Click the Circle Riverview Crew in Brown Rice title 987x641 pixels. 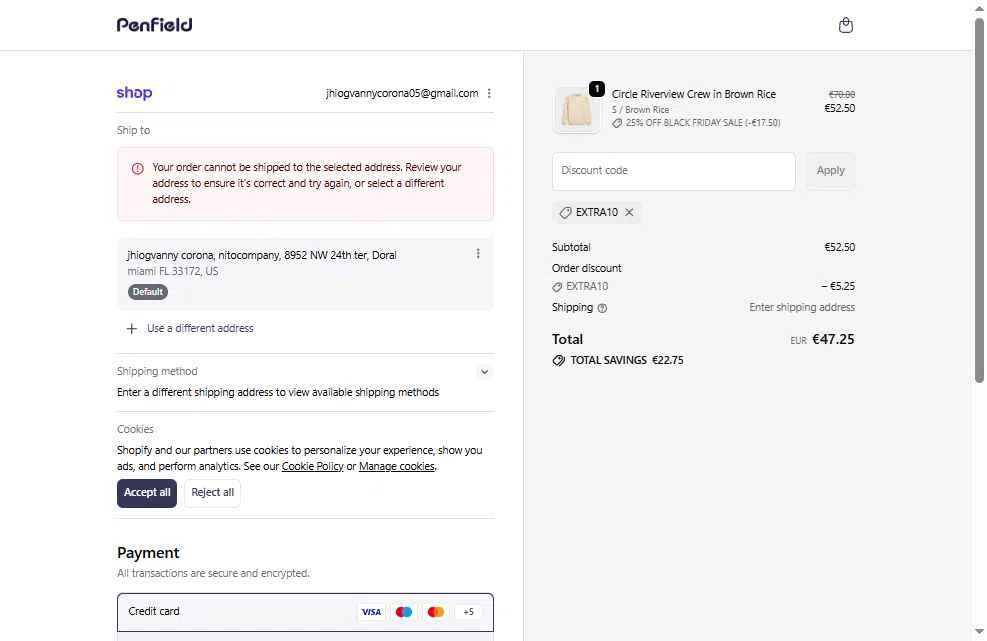(x=694, y=94)
